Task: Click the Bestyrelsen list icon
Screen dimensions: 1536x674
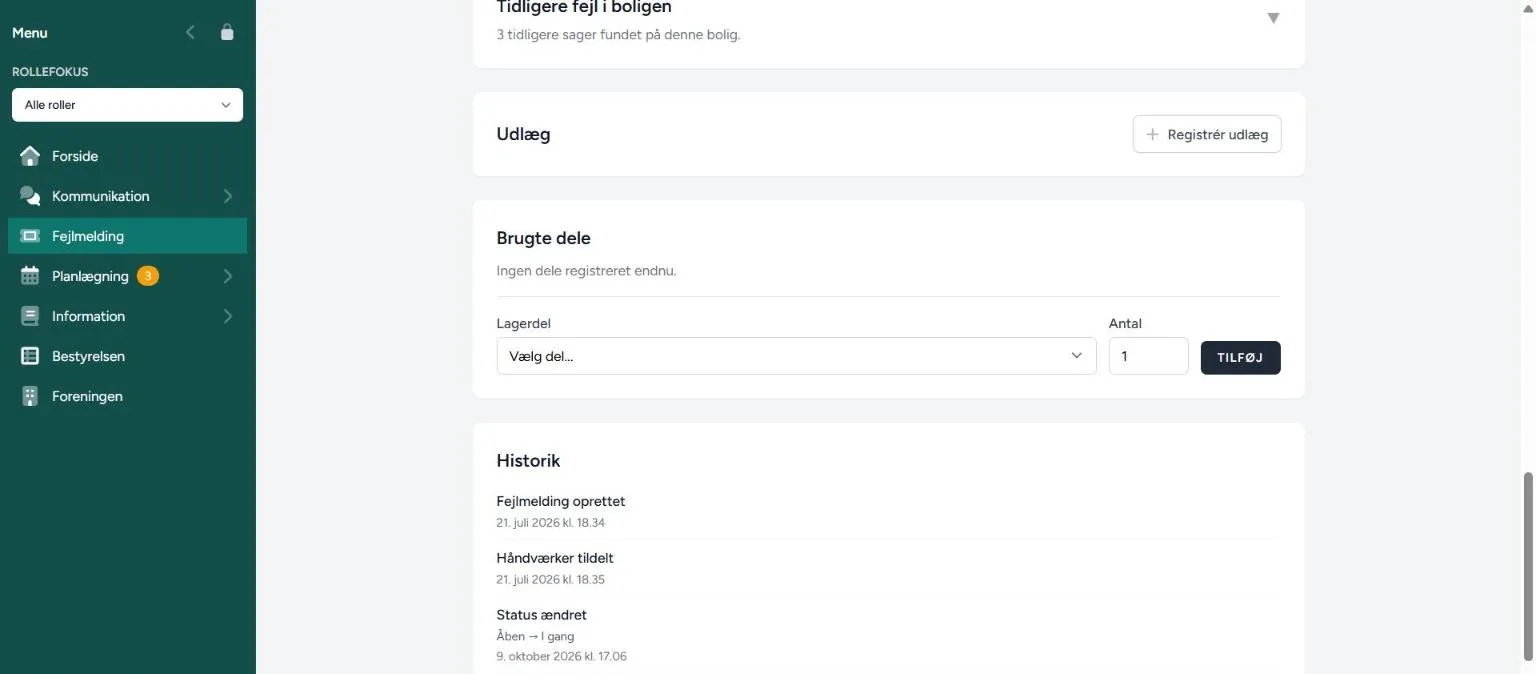Action: click(30, 356)
